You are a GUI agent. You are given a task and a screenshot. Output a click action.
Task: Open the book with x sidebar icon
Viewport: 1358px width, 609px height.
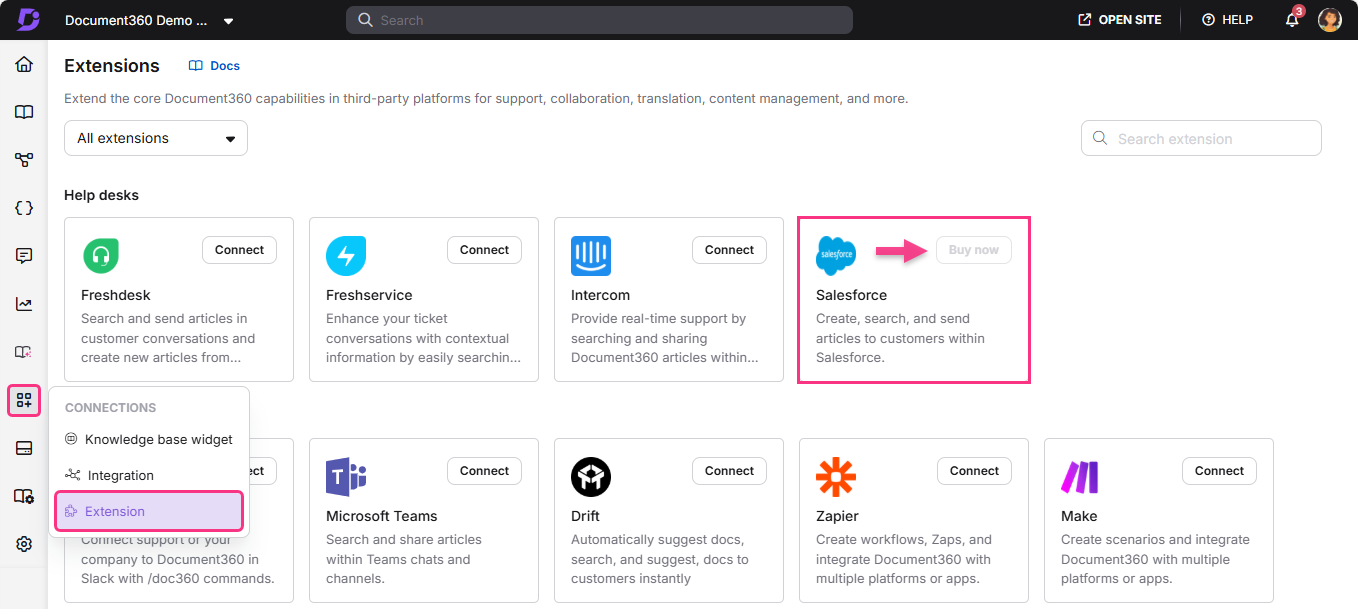point(24,352)
